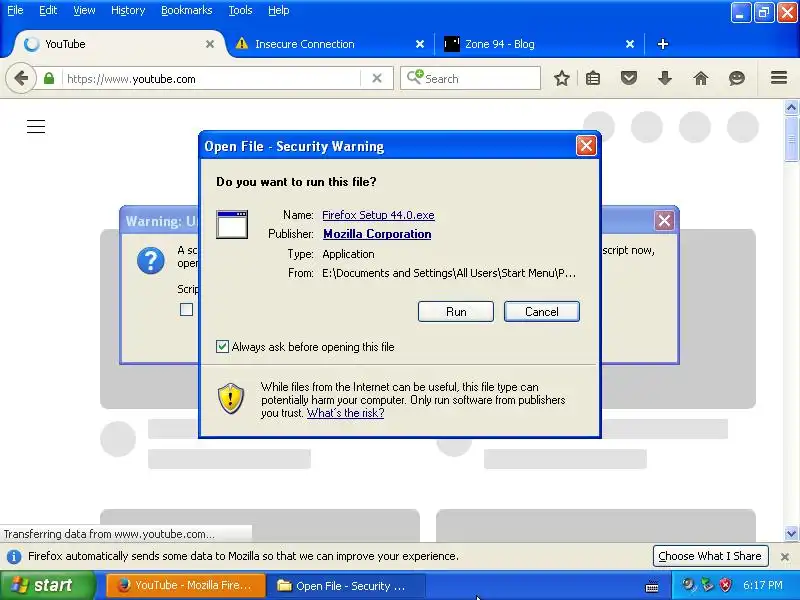This screenshot has height=600, width=800.
Task: Click the tray keyboard language icon
Action: (x=652, y=587)
